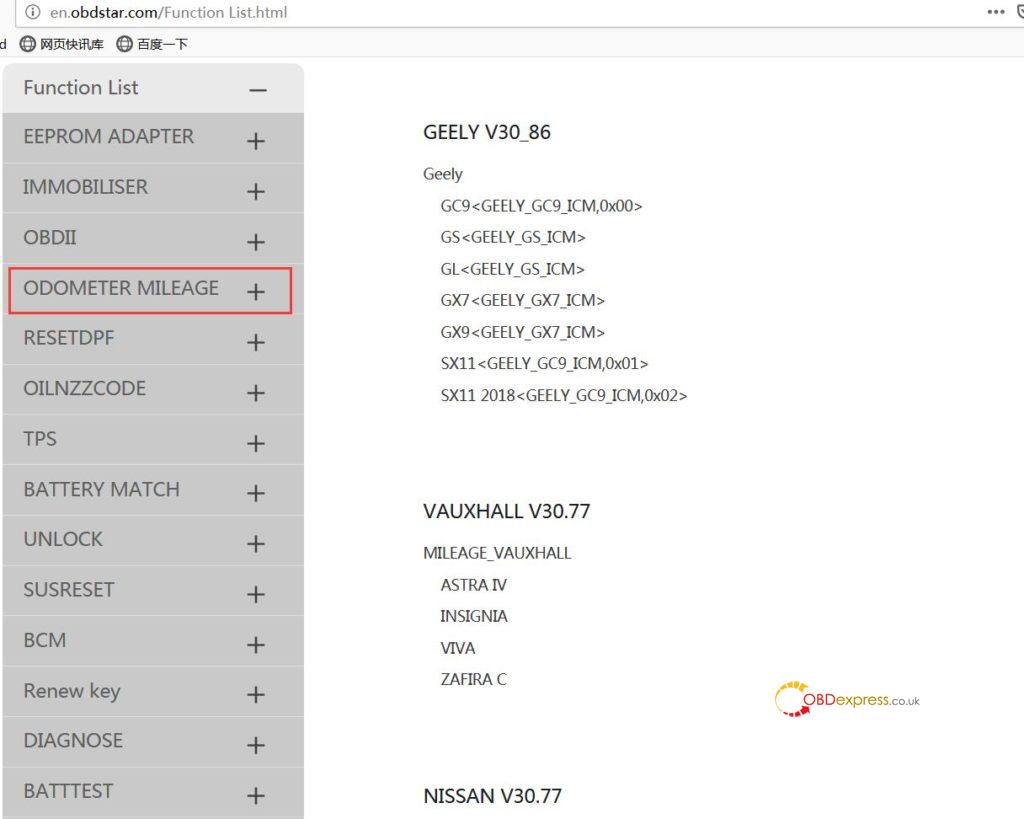
Task: Collapse the Function List panel with minus
Action: [258, 90]
